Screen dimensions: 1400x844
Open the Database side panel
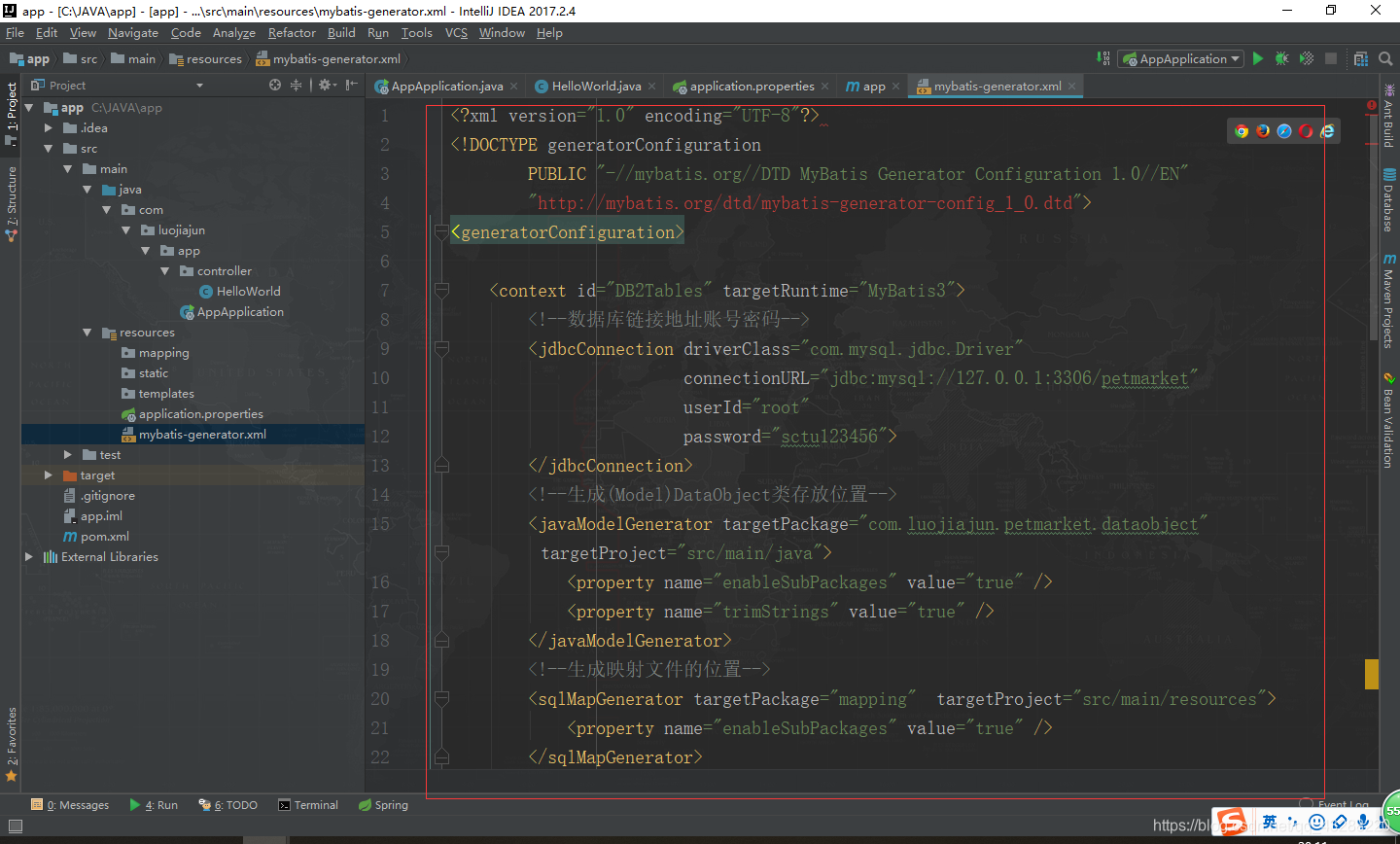1389,200
